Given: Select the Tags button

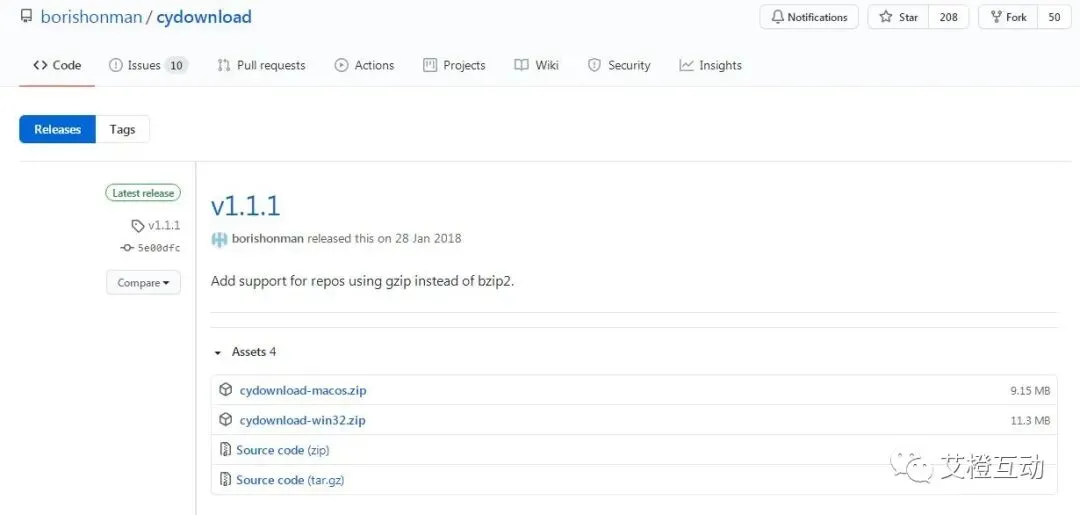Looking at the screenshot, I should click(123, 129).
